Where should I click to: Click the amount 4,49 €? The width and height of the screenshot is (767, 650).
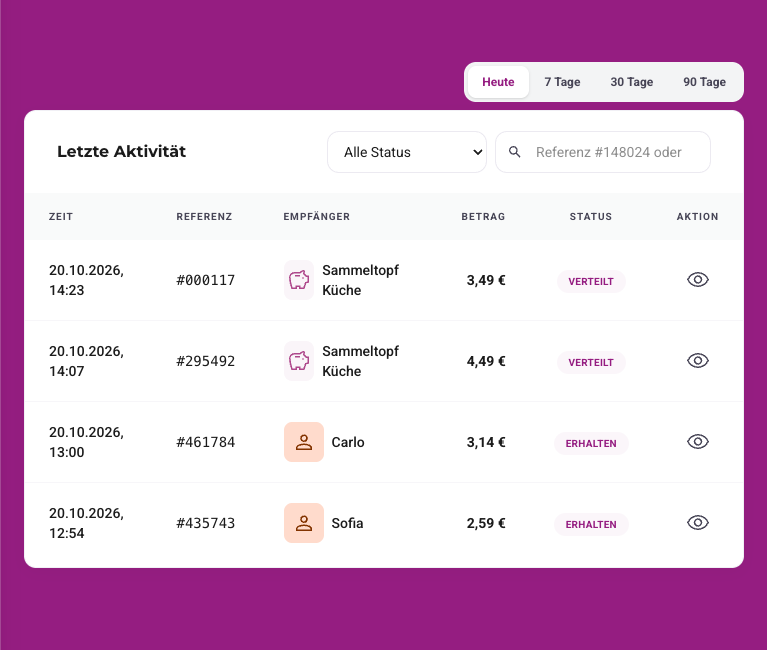pyautogui.click(x=486, y=361)
